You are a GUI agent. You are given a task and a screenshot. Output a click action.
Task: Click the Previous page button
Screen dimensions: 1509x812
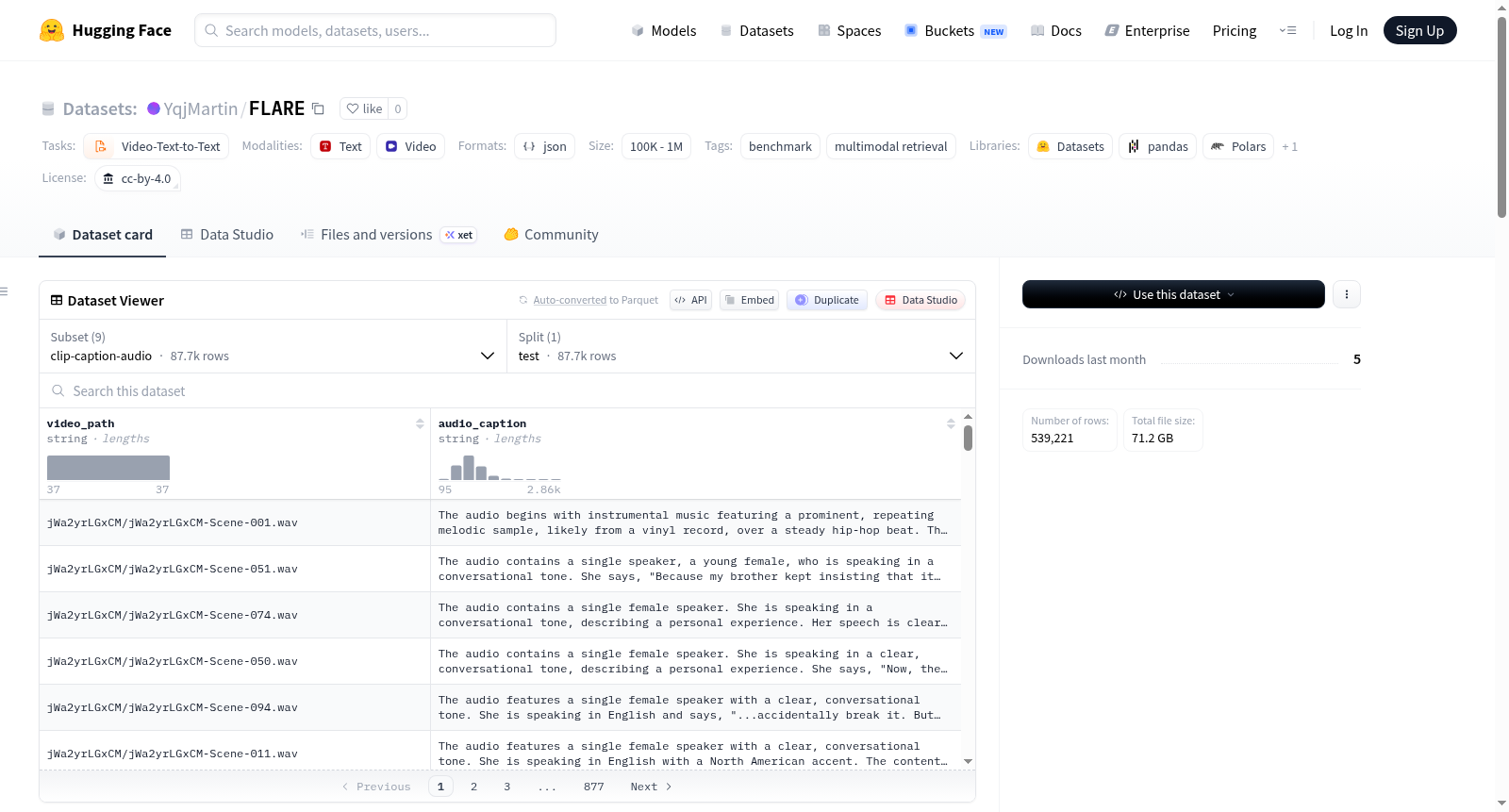pos(376,787)
